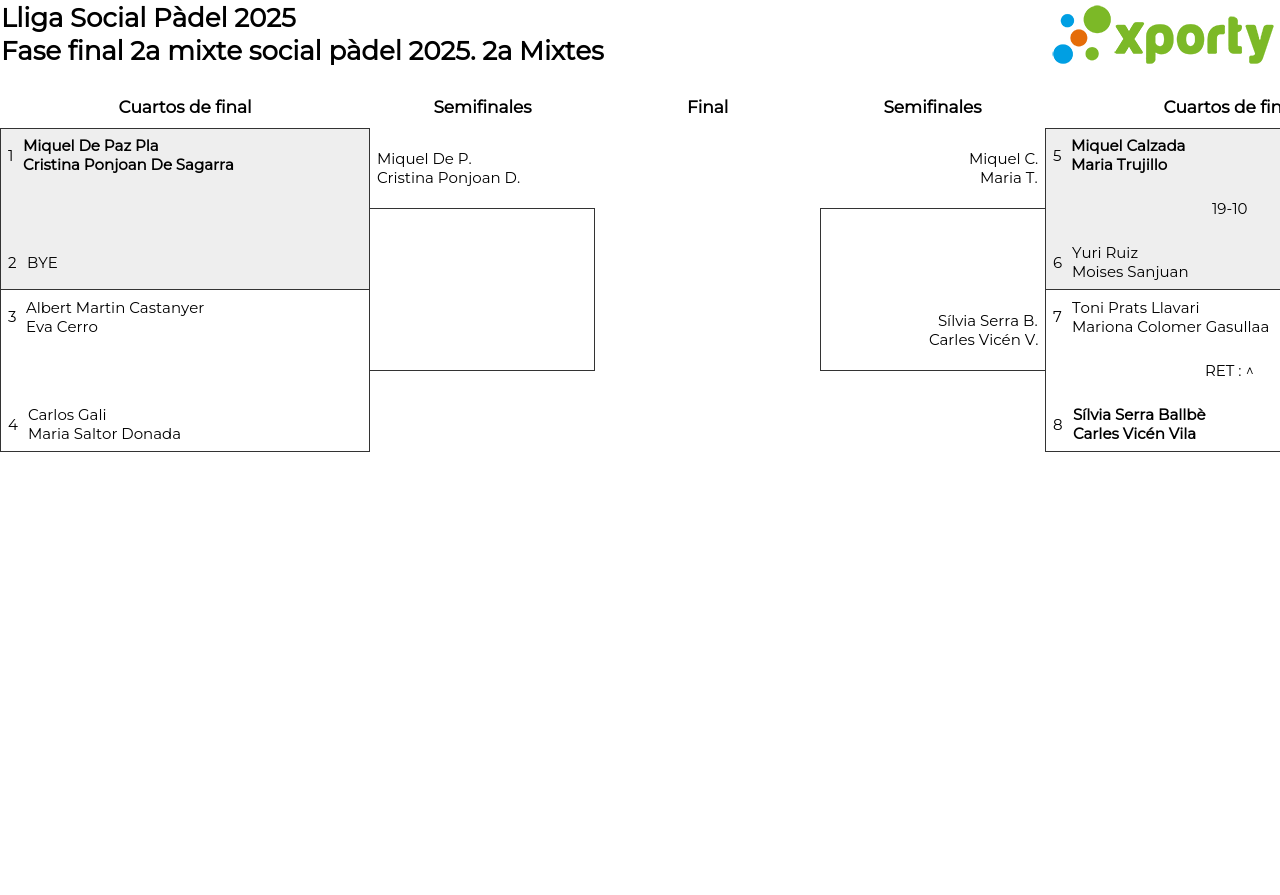
Task: Select Miquel C. and Maria T. semifinalists
Action: pyautogui.click(x=1003, y=168)
